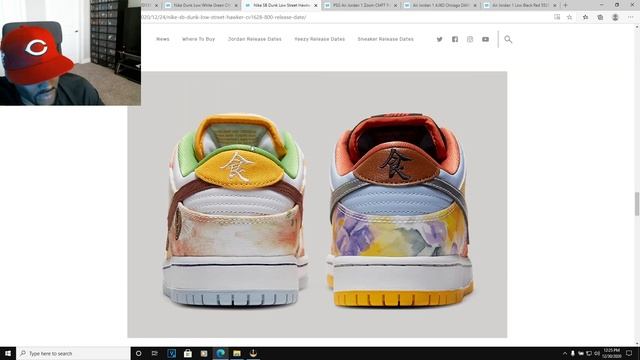The image size is (640, 360).
Task: Go to Jordan Release Dates
Action: pyautogui.click(x=255, y=39)
